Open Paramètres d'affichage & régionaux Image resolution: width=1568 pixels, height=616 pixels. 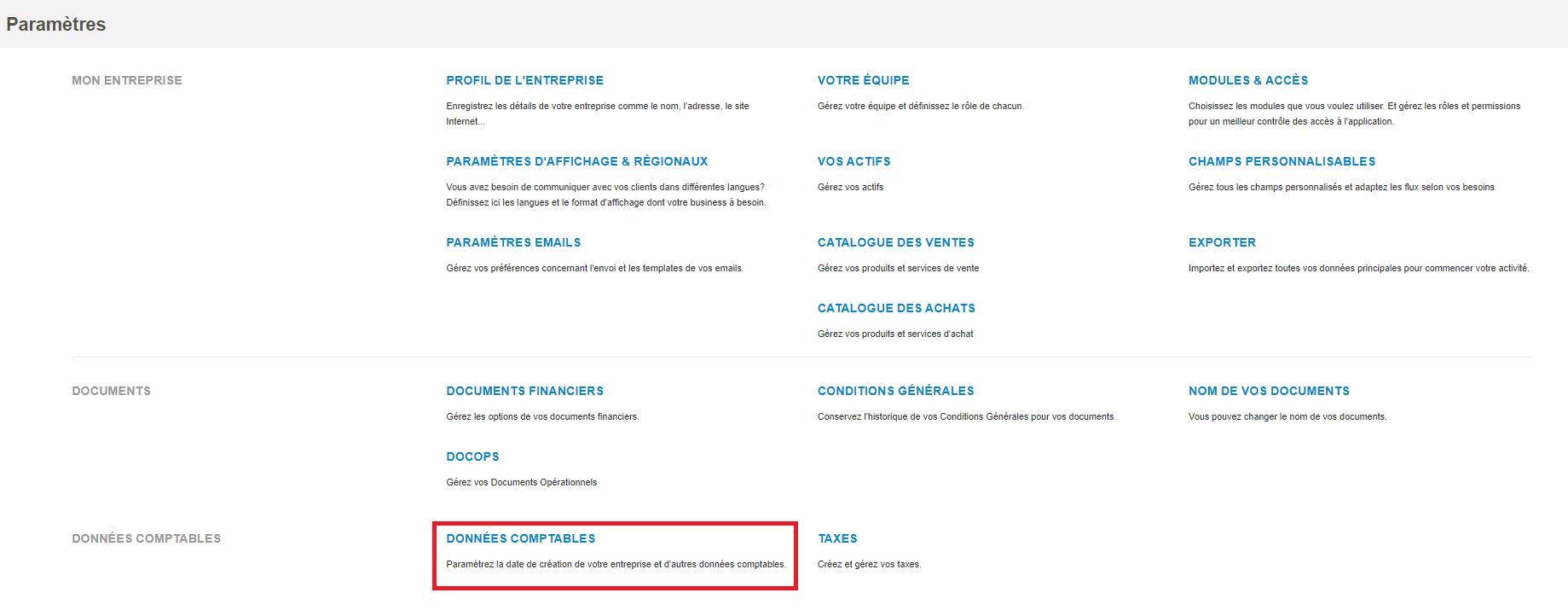[x=576, y=161]
